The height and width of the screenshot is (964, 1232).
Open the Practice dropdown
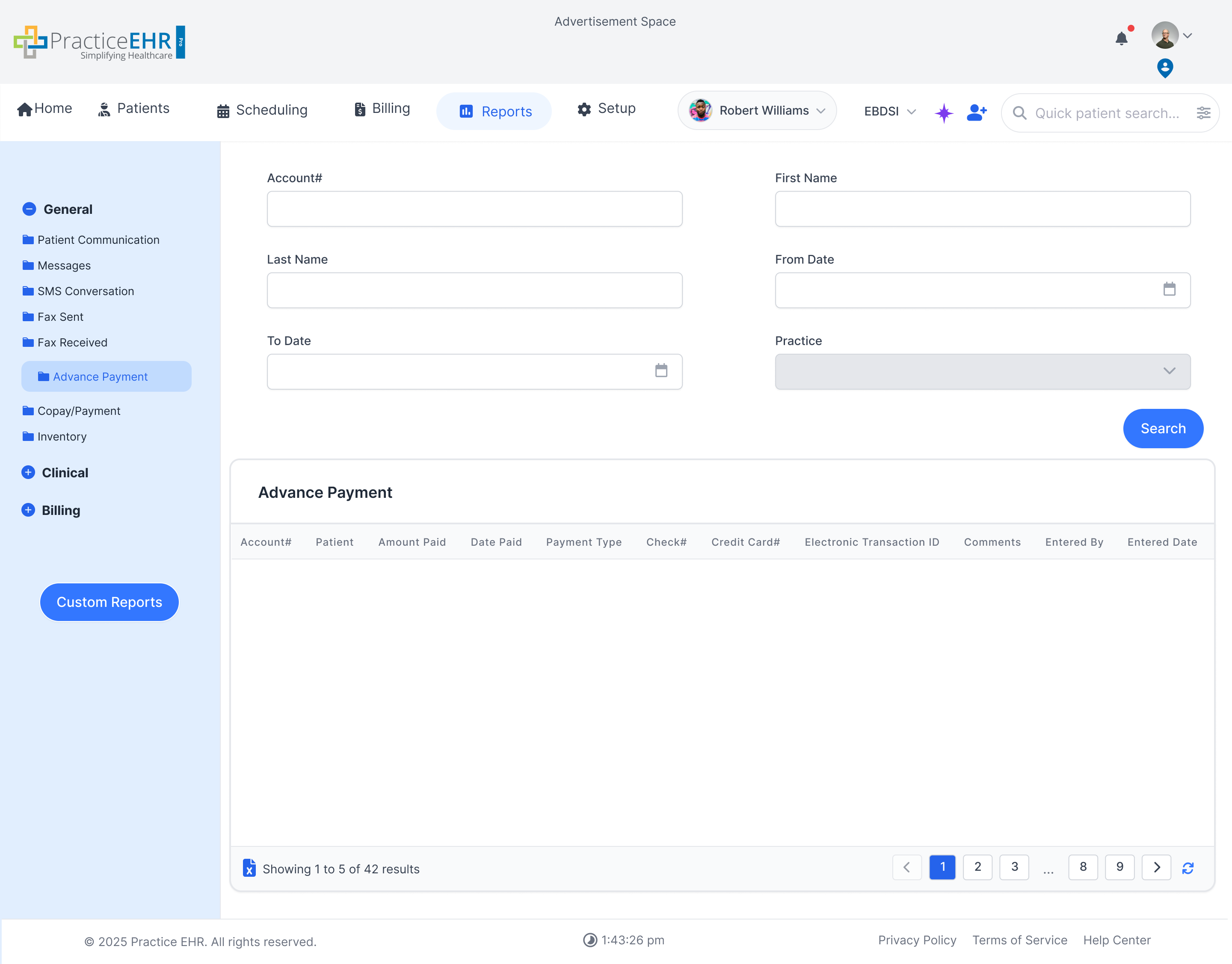[x=983, y=371]
